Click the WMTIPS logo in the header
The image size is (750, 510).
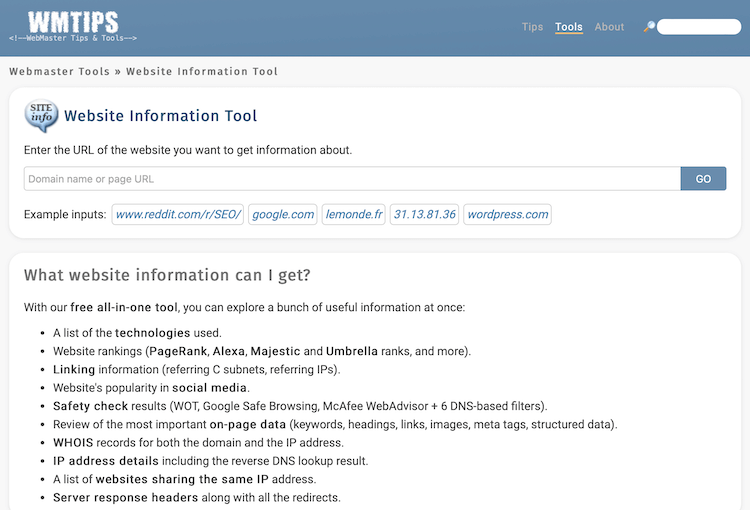(73, 26)
